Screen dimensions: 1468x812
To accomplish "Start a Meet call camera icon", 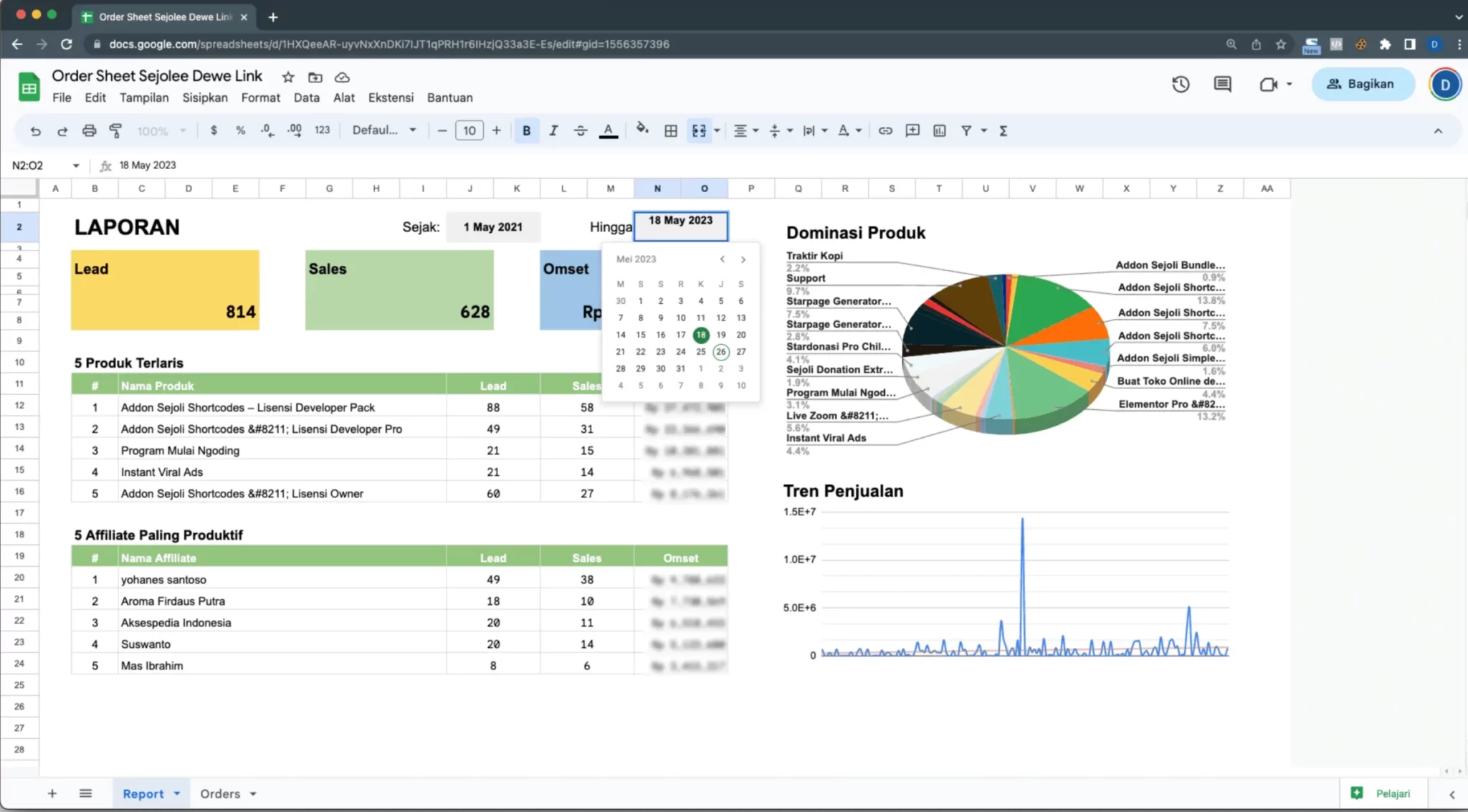I will point(1269,84).
